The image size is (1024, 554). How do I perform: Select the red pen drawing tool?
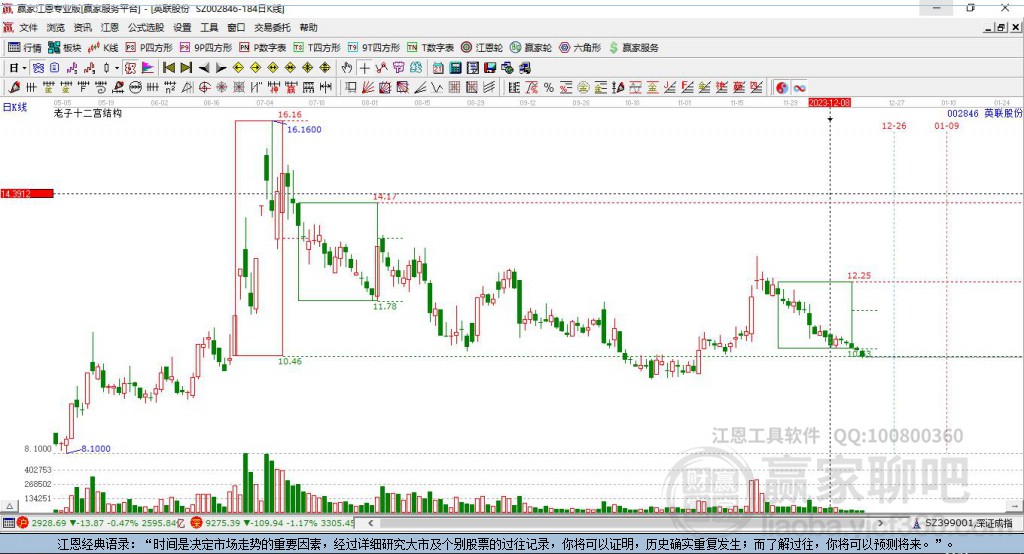point(14,88)
